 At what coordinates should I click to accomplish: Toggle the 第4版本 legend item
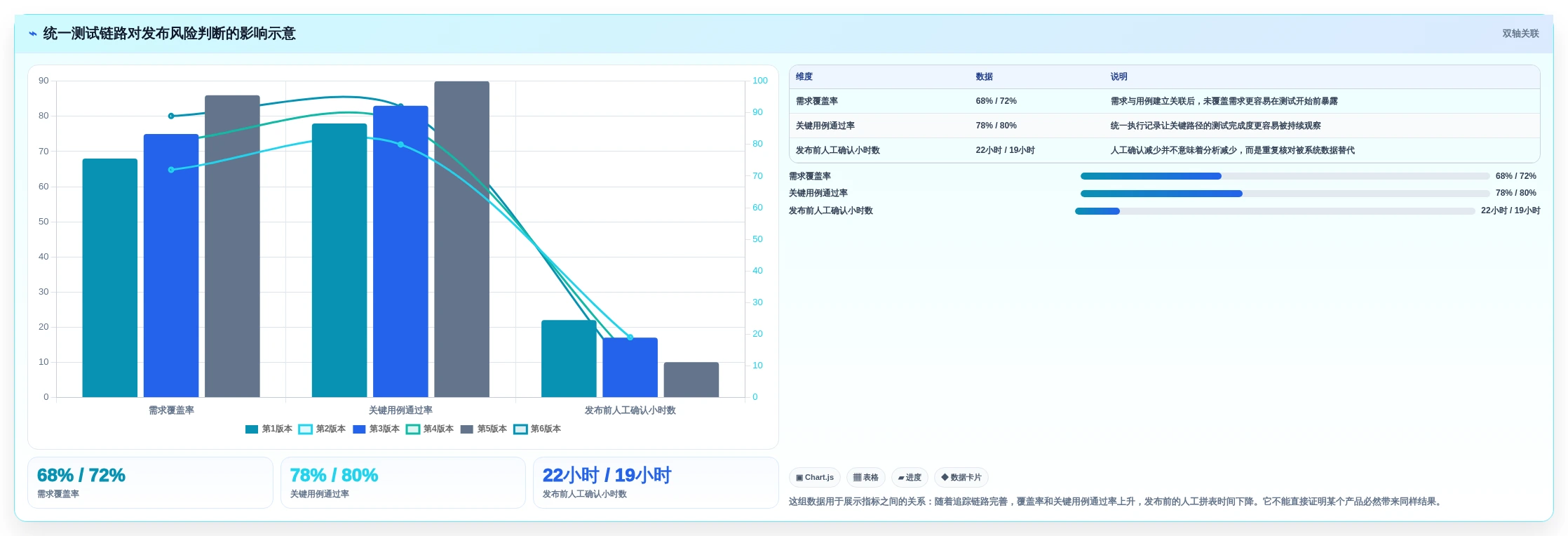[430, 429]
